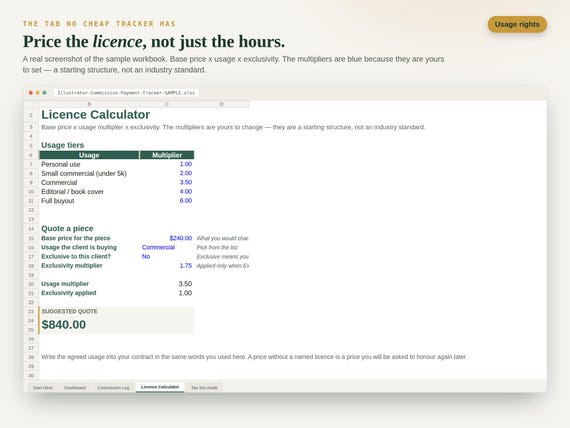Click the Exclusivity applied label
570x428 pixels.
pyautogui.click(x=69, y=293)
